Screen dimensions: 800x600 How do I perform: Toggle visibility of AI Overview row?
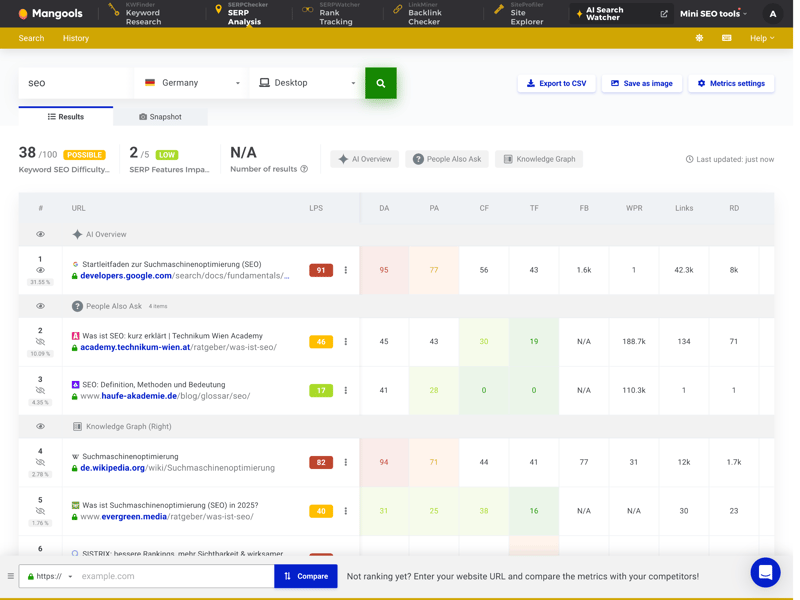coord(41,234)
